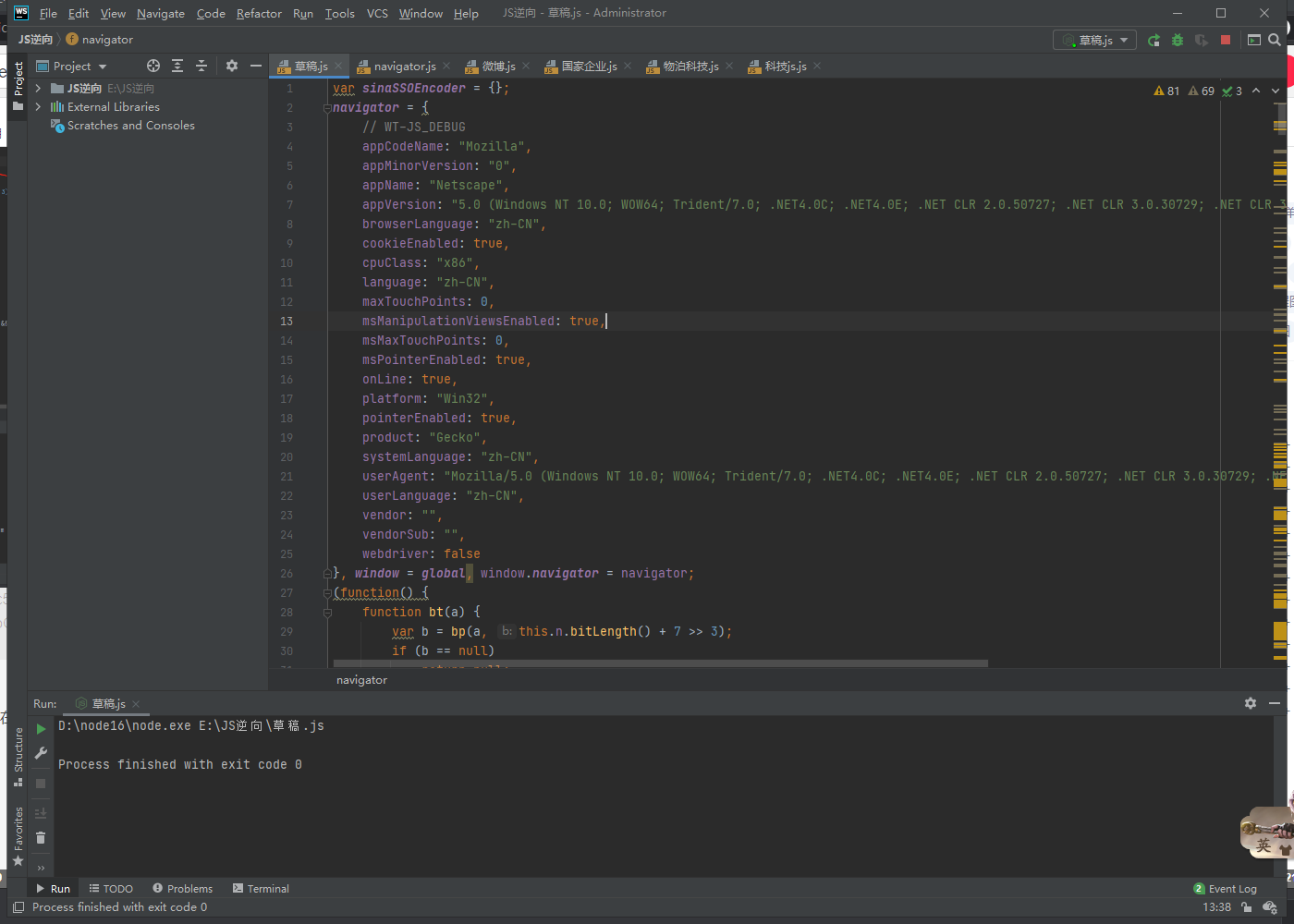1294x924 pixels.
Task: Click navigator breadcrumb below editor
Action: (361, 680)
